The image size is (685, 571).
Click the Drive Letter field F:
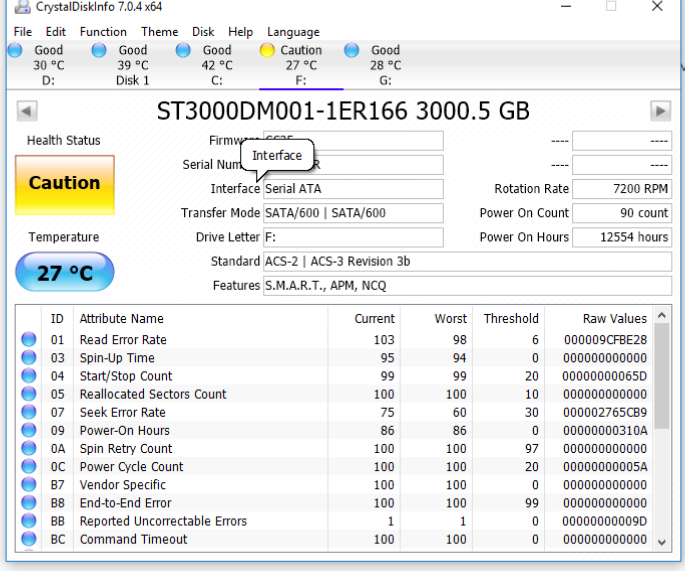coord(353,237)
